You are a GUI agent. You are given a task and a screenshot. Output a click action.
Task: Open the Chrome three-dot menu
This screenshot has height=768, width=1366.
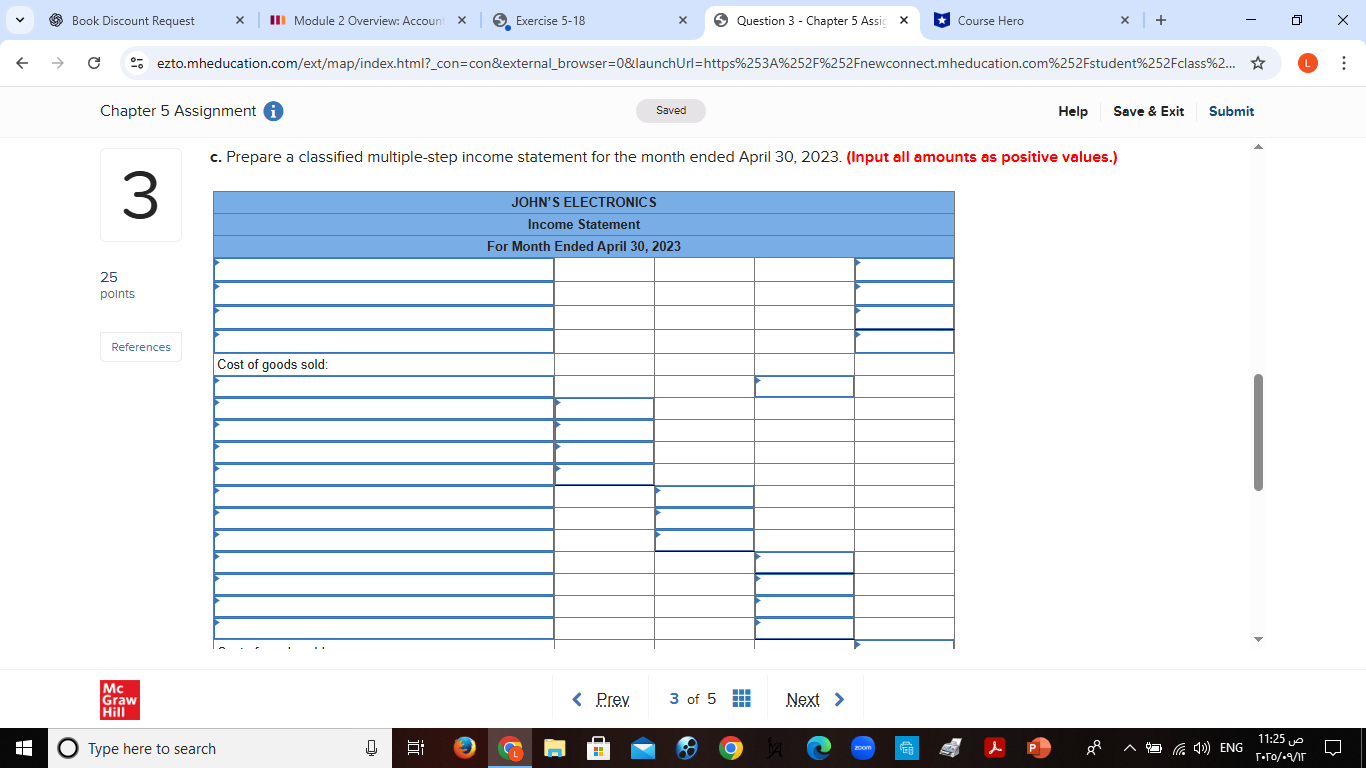(1343, 63)
